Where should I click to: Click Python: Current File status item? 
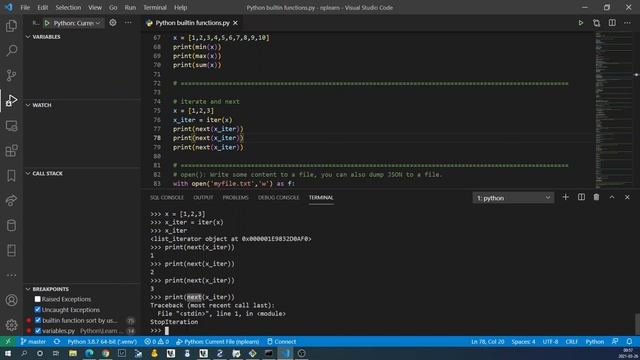(x=218, y=342)
